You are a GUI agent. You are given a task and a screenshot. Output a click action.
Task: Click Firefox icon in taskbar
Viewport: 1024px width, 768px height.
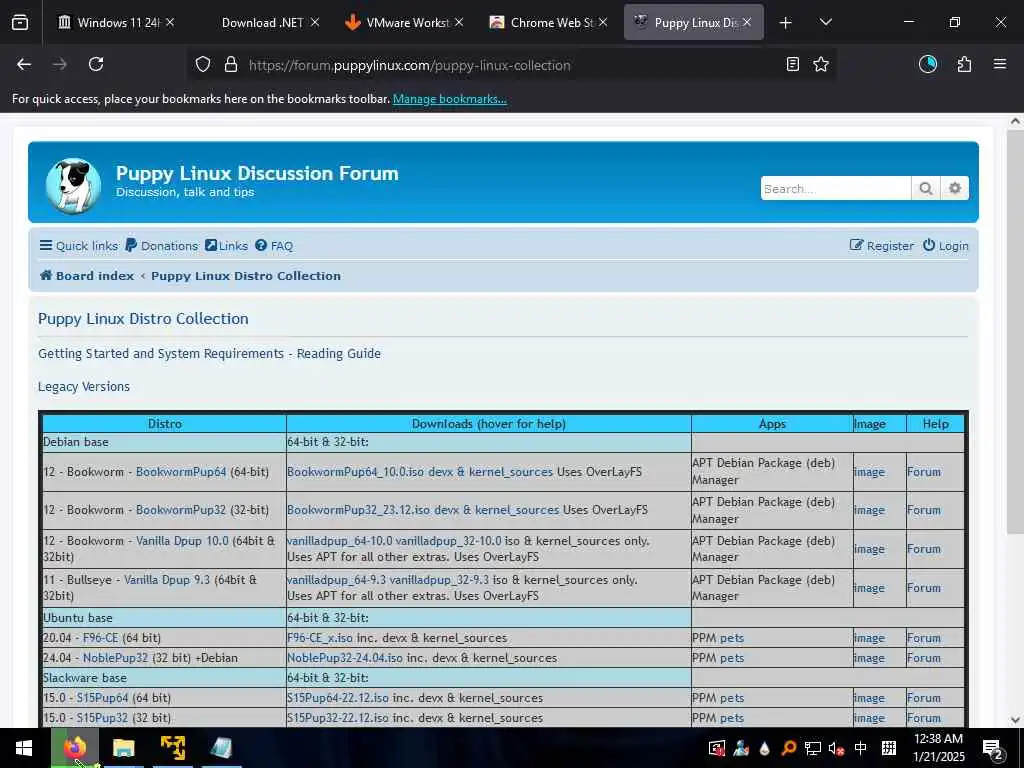pyautogui.click(x=75, y=748)
